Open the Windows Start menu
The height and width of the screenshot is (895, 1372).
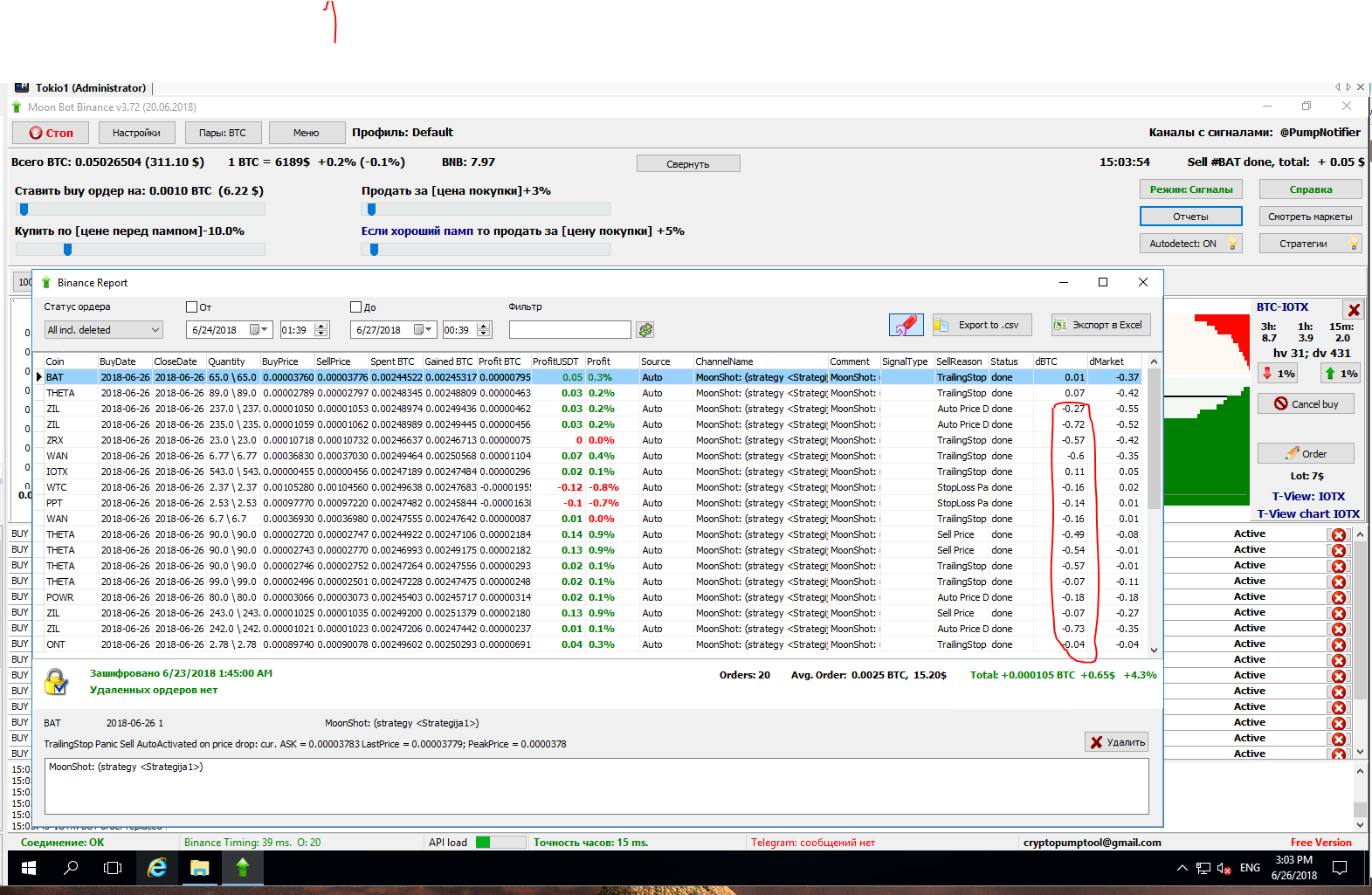tap(28, 868)
